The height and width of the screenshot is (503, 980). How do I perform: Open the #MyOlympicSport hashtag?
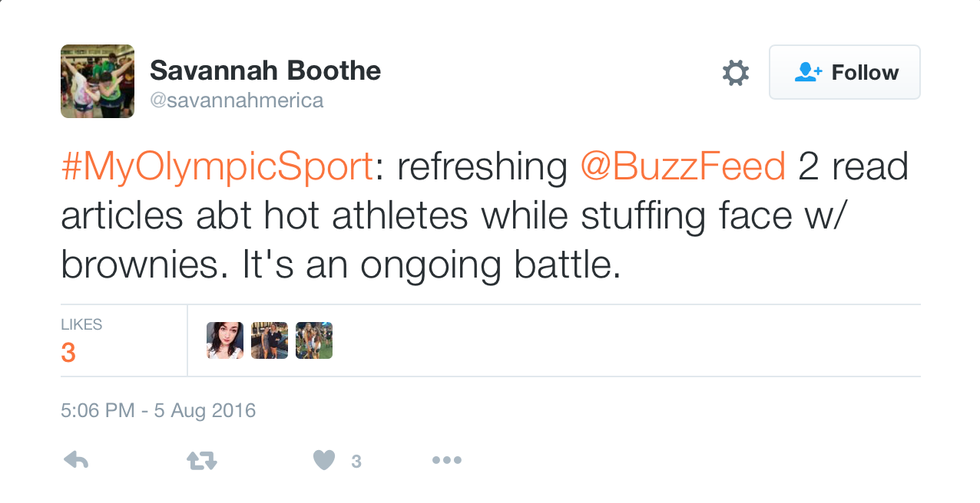point(217,168)
